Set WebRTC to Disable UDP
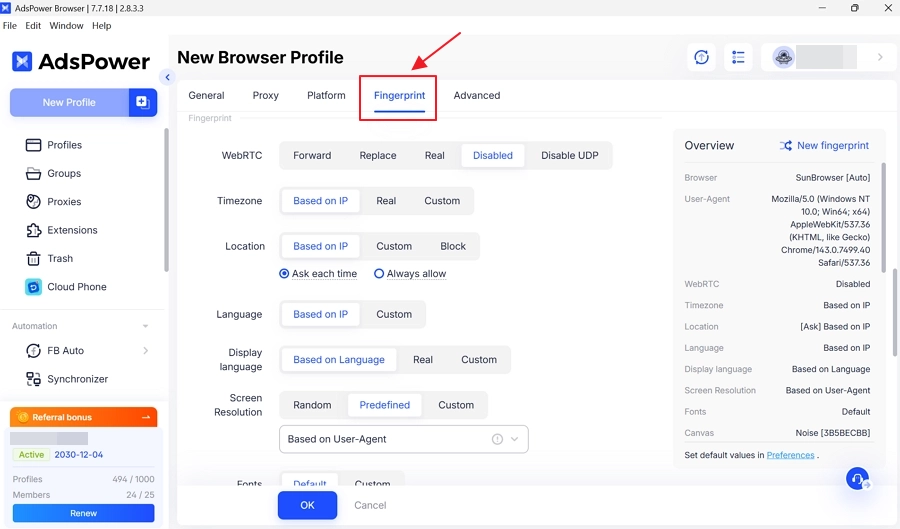Image resolution: width=900 pixels, height=529 pixels. (569, 155)
